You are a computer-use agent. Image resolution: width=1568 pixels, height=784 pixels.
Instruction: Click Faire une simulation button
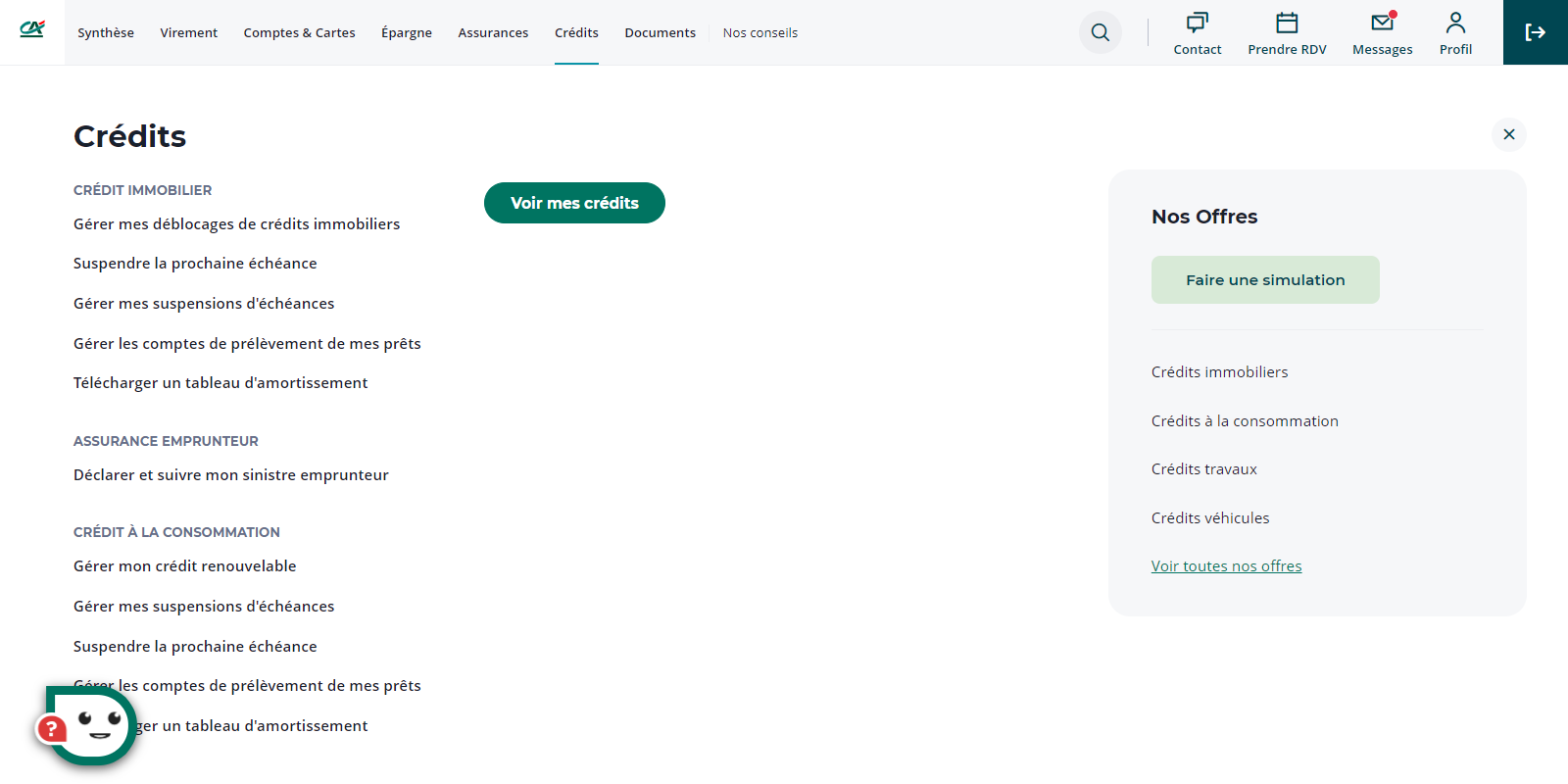tap(1265, 280)
